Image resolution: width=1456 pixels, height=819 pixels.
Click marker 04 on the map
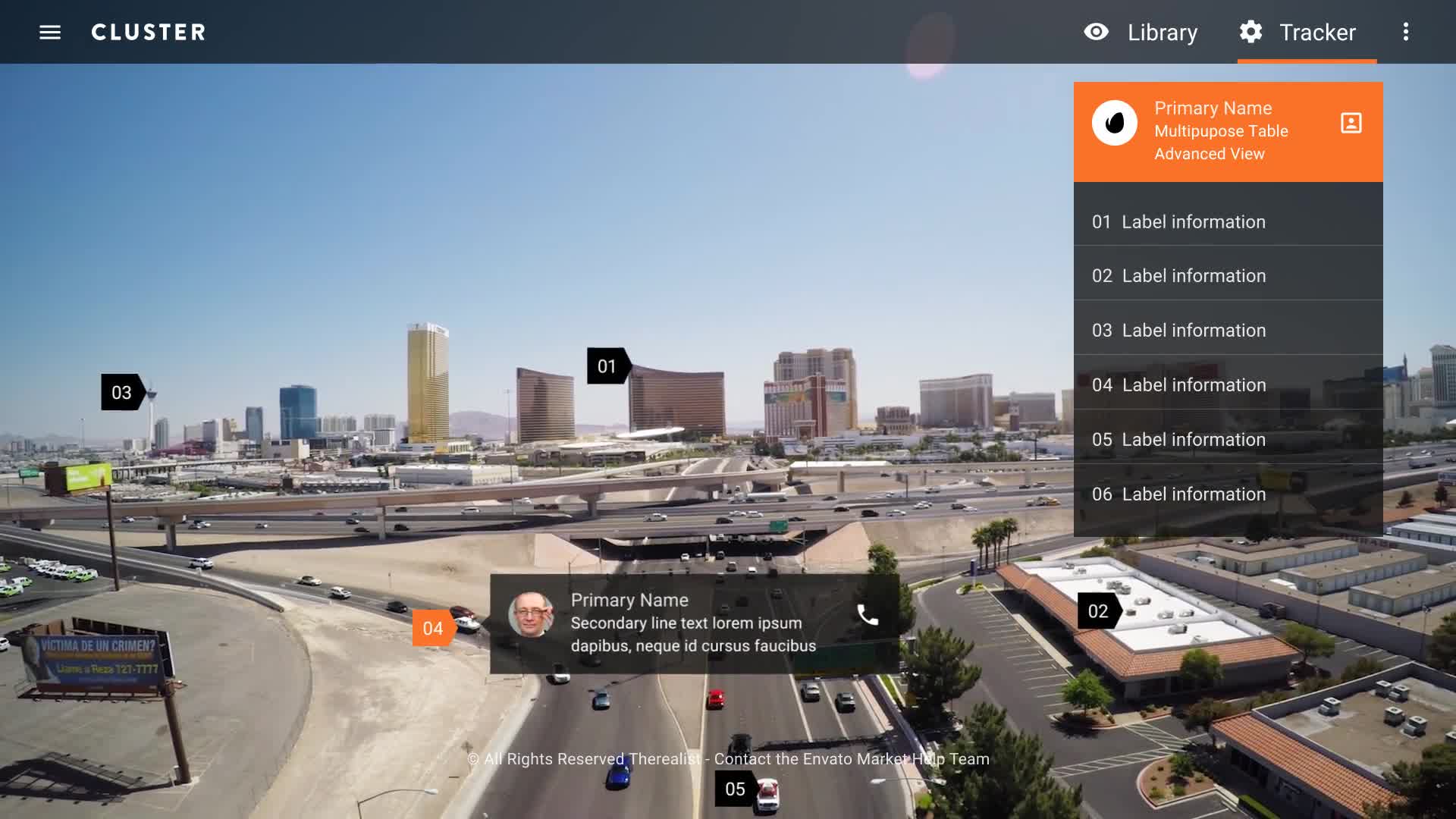(x=433, y=628)
